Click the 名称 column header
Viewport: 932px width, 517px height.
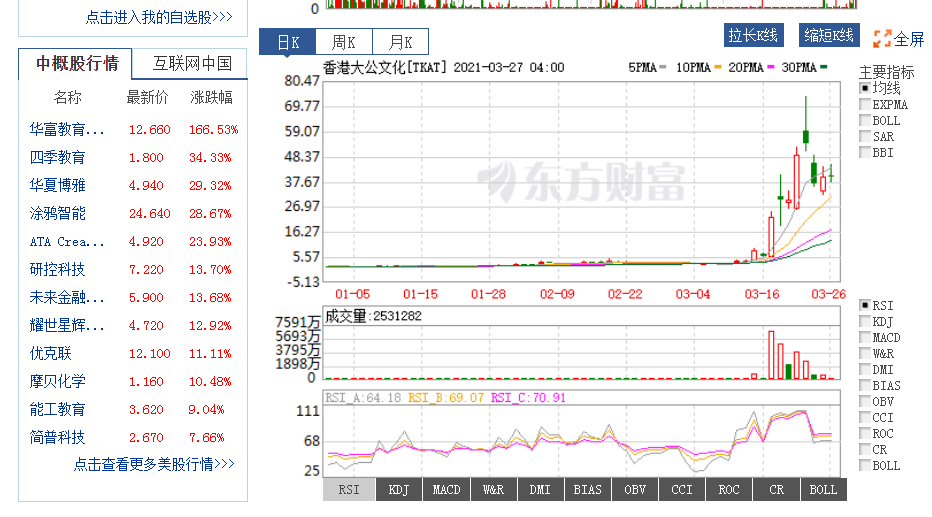(x=67, y=97)
